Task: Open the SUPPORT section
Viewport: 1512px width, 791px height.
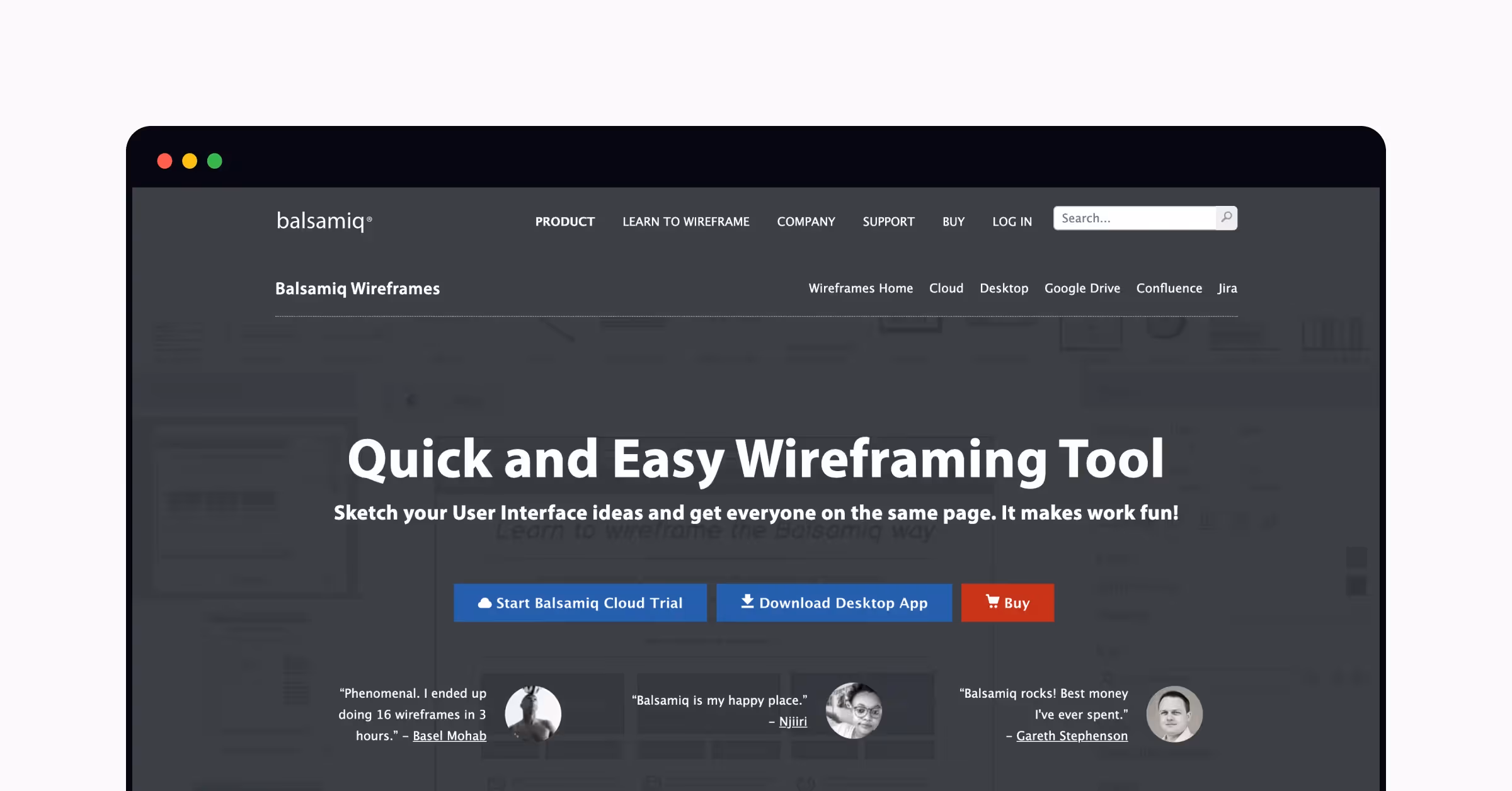Action: click(888, 221)
